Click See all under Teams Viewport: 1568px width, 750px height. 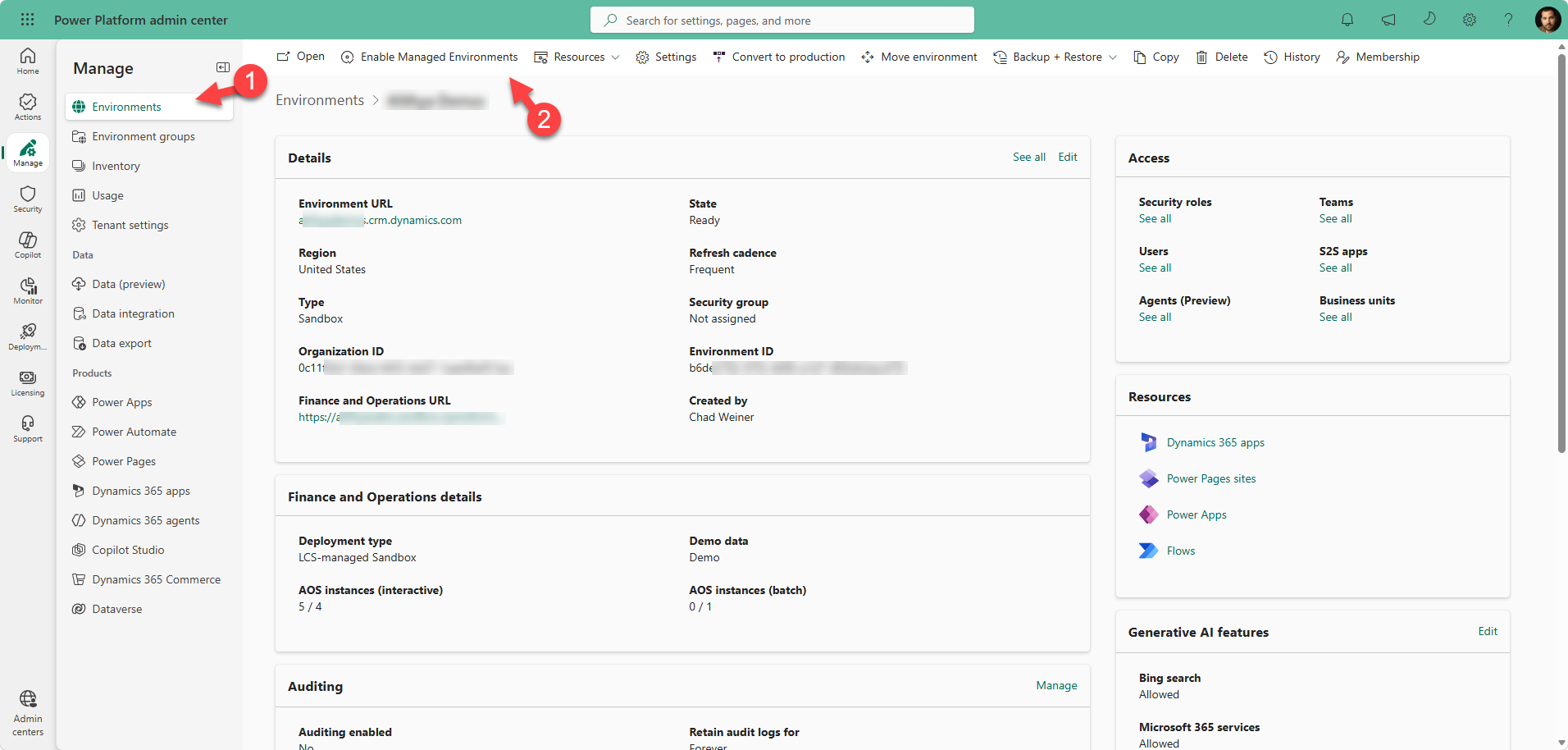pos(1335,218)
